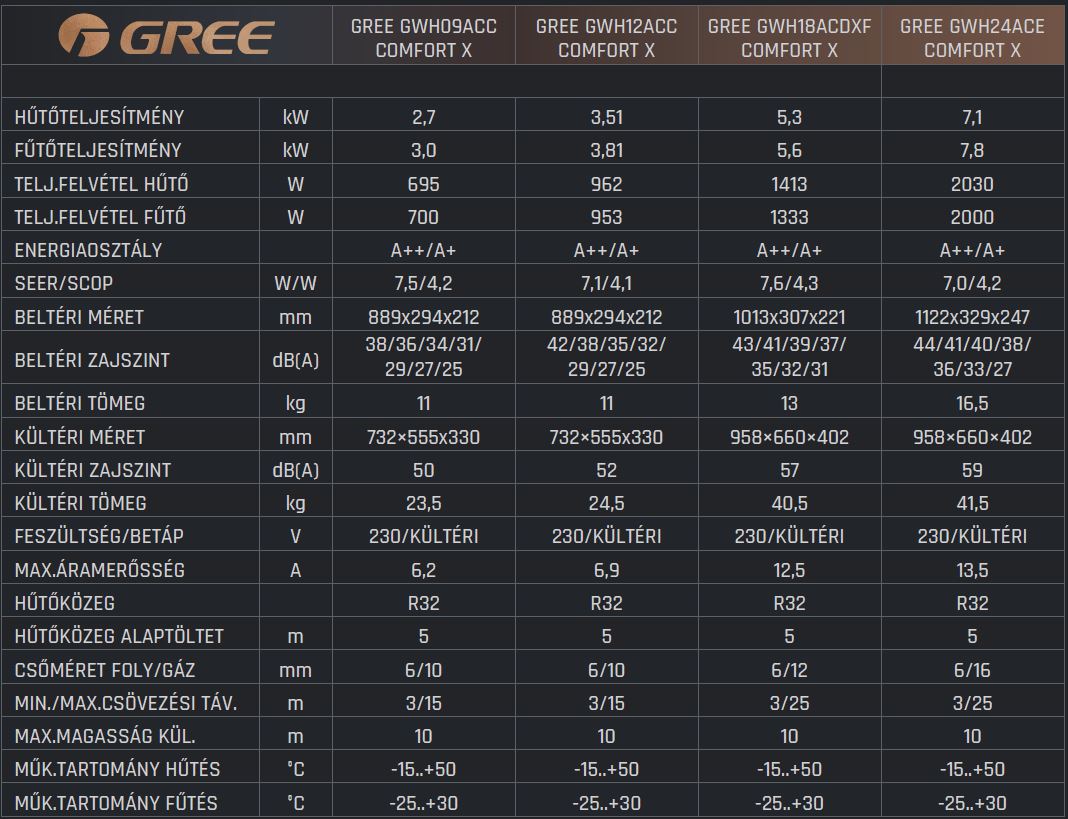Click the FESZÜLTSÉG/BETÁP row label

pyautogui.click(x=99, y=536)
